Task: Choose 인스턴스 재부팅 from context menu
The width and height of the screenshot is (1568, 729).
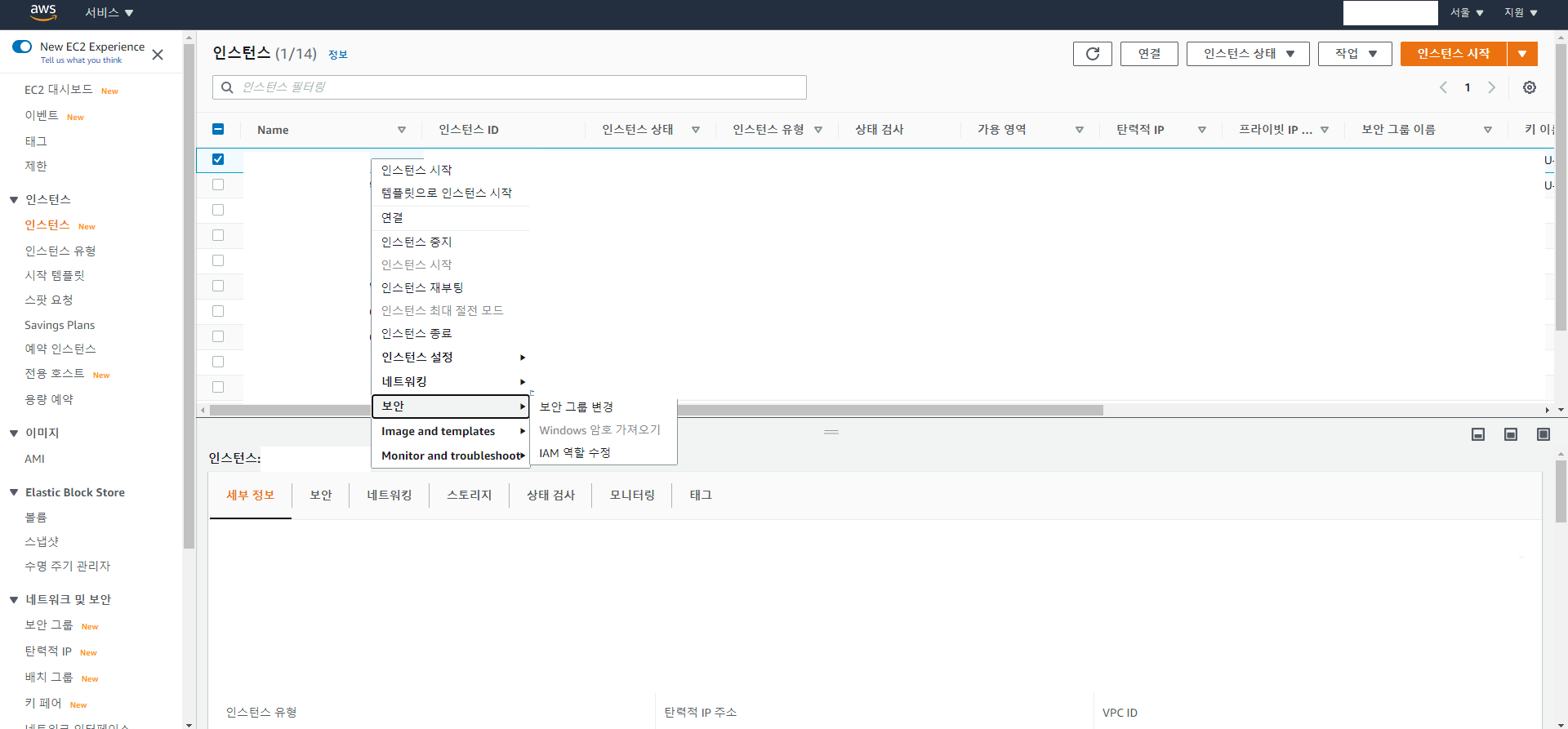Action: (x=422, y=288)
